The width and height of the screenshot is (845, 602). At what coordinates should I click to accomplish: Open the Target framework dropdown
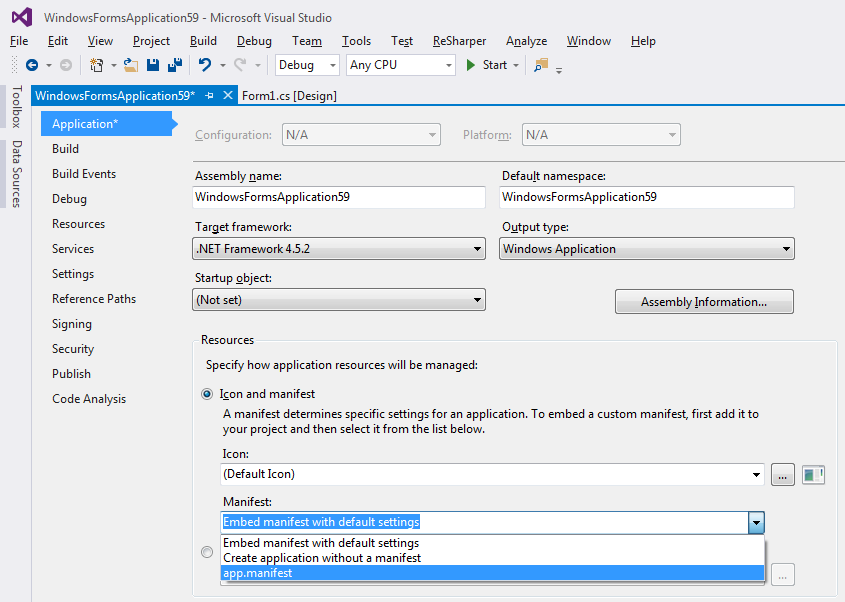click(x=339, y=249)
